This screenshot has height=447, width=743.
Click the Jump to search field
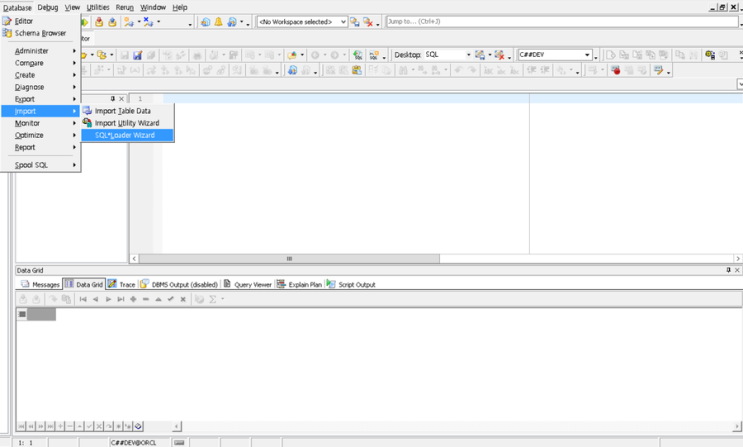[x=562, y=22]
